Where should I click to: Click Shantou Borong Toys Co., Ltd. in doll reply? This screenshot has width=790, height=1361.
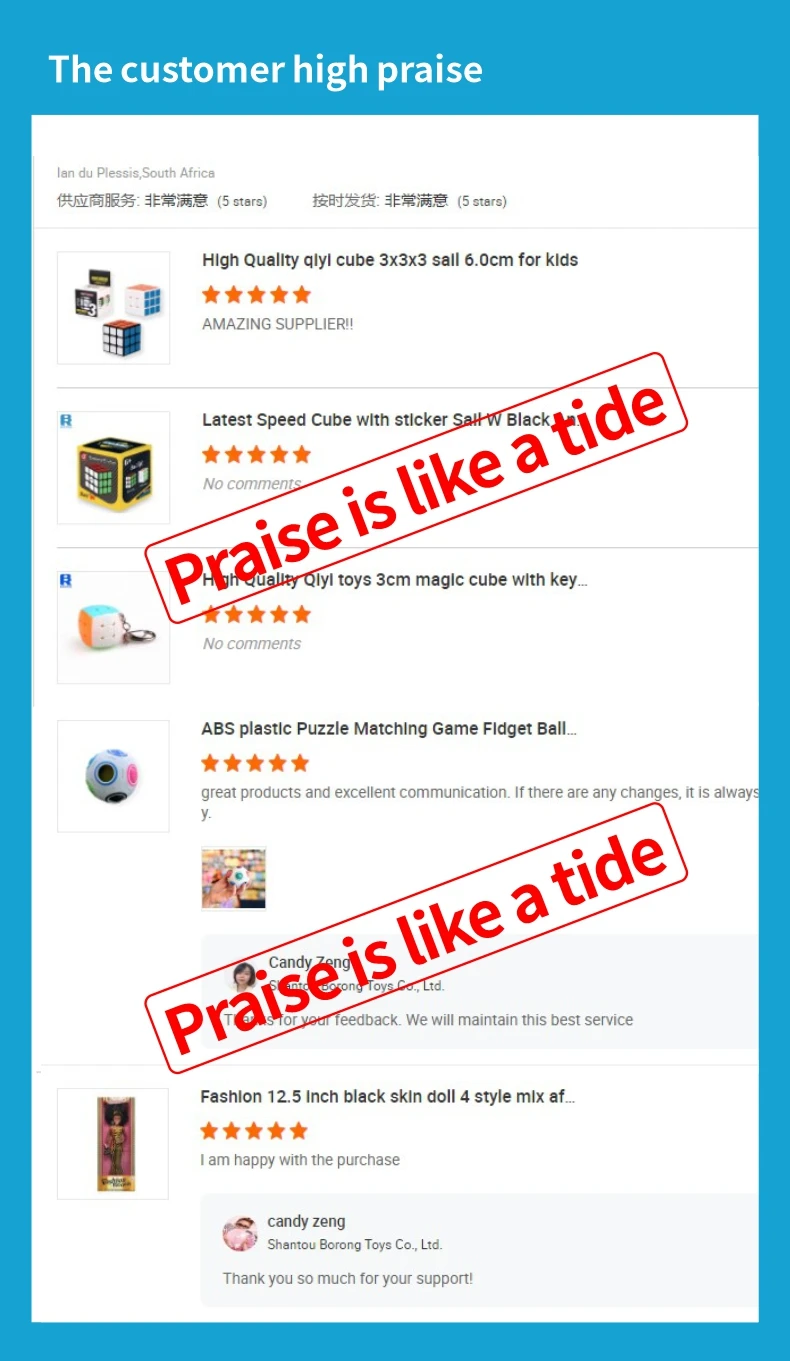click(355, 1245)
